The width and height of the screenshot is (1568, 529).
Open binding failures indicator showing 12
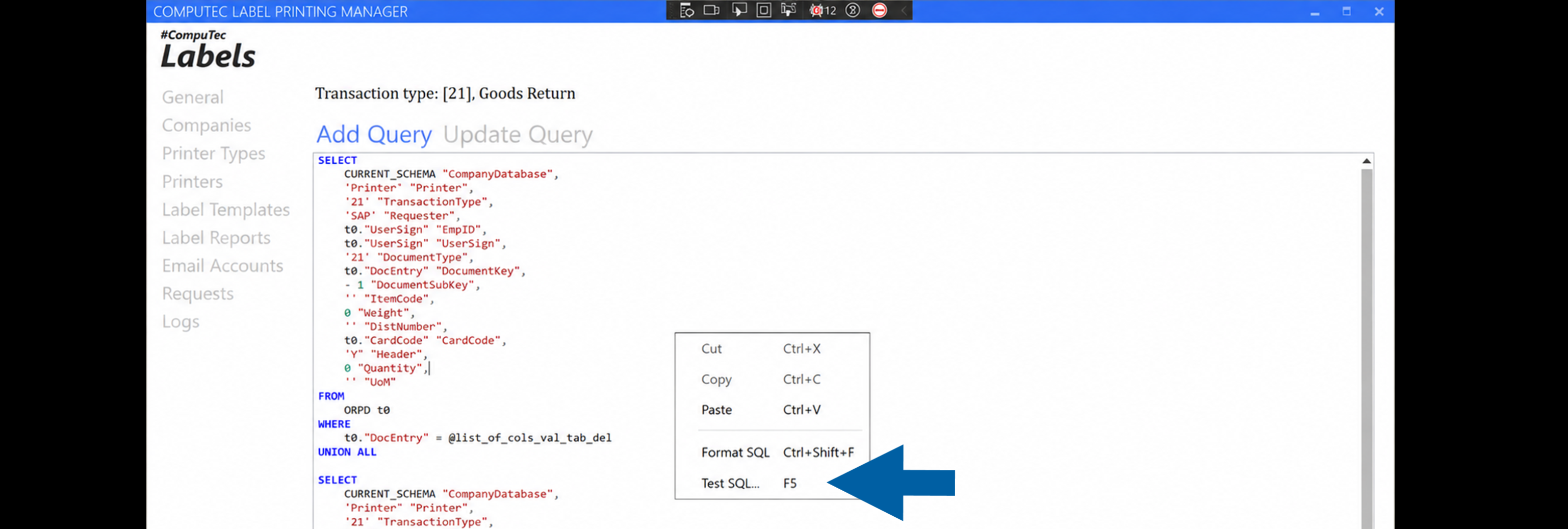[x=822, y=10]
